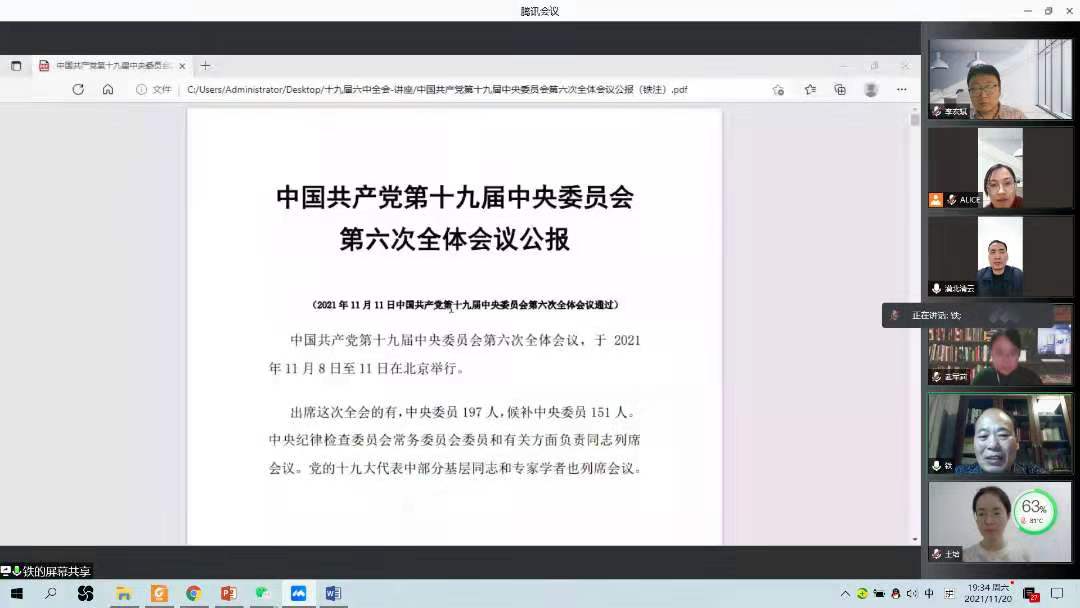The width and height of the screenshot is (1080, 608).
Task: Select ALICE participant video thumbnail
Action: coord(999,167)
